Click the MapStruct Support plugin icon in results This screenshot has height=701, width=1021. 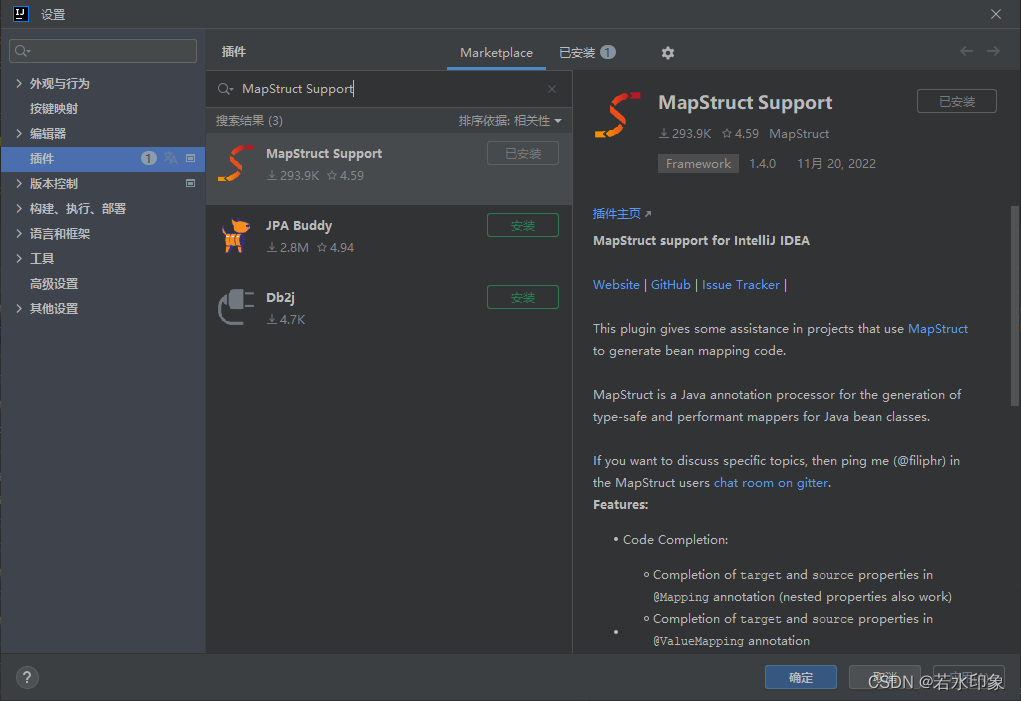click(x=236, y=163)
